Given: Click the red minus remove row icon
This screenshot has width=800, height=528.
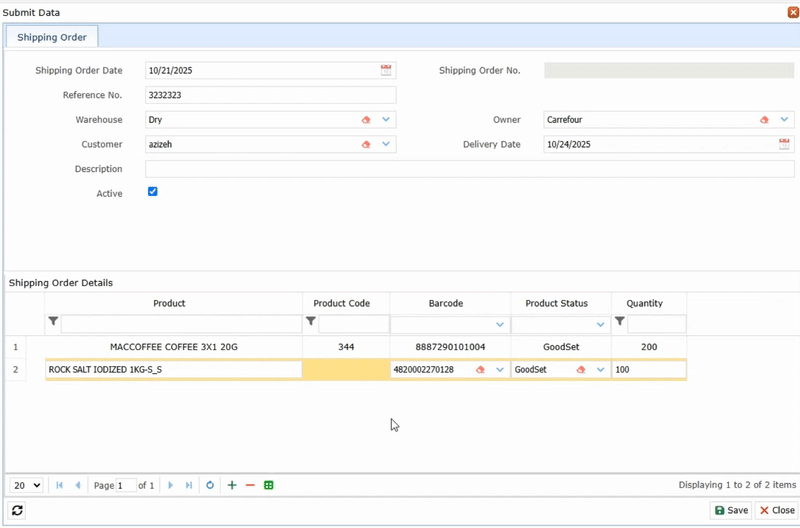Looking at the screenshot, I should tap(250, 485).
